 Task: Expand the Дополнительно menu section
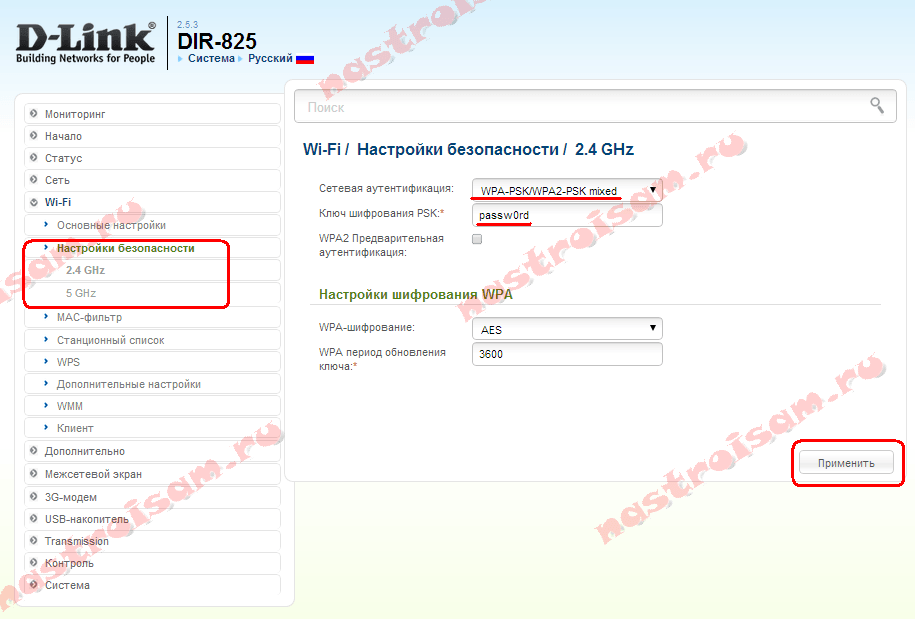click(x=84, y=451)
